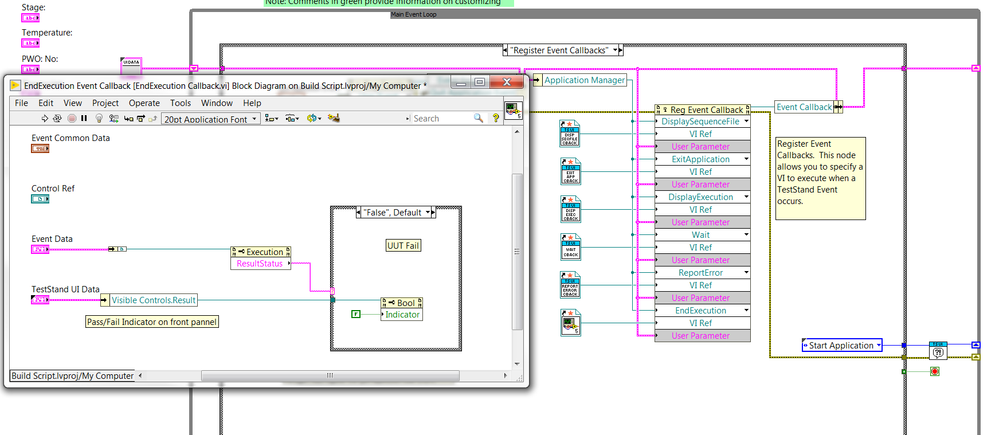Open the ReportError event dropdown
This screenshot has width=999, height=435.
point(745,273)
